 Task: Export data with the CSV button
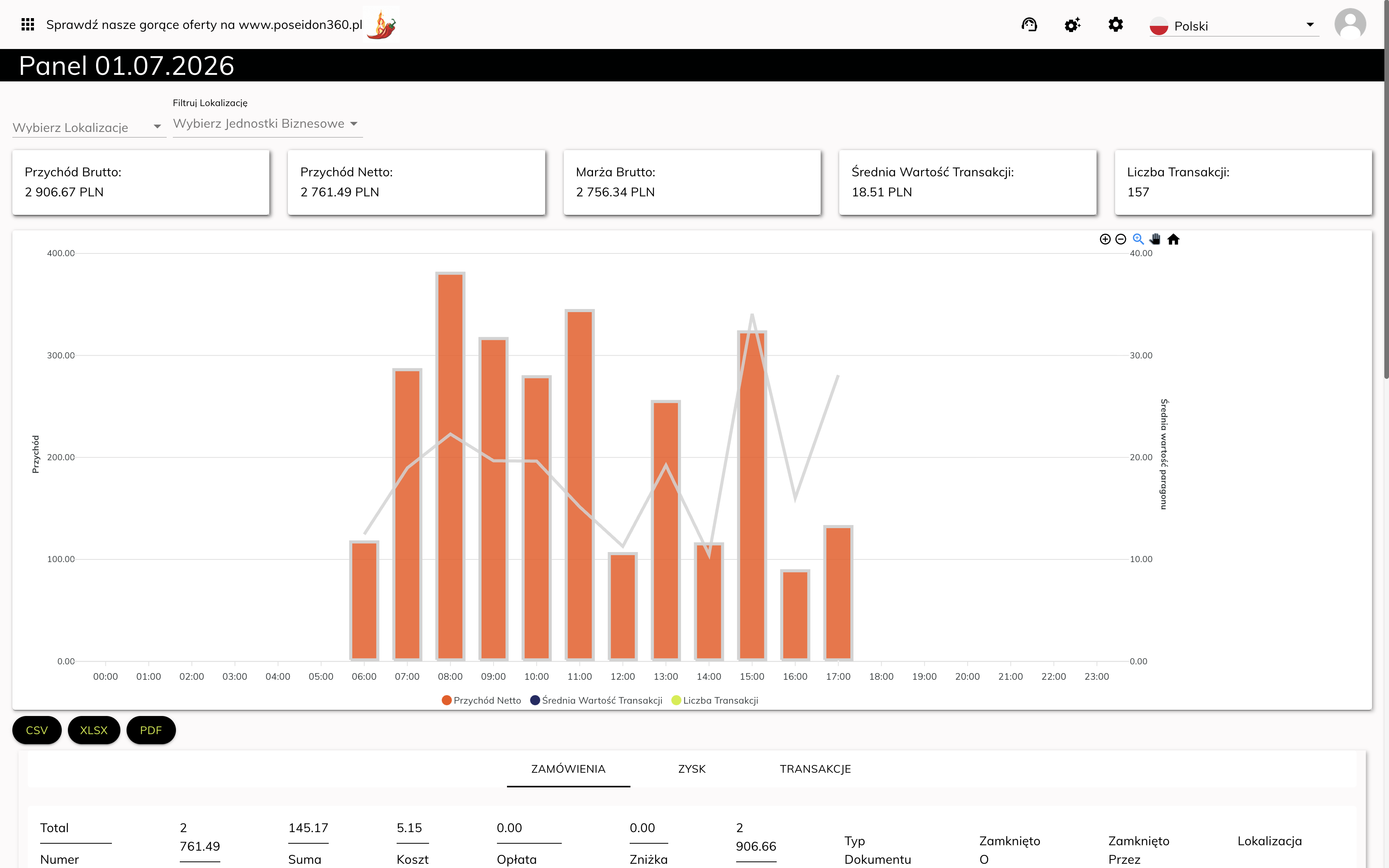37,730
